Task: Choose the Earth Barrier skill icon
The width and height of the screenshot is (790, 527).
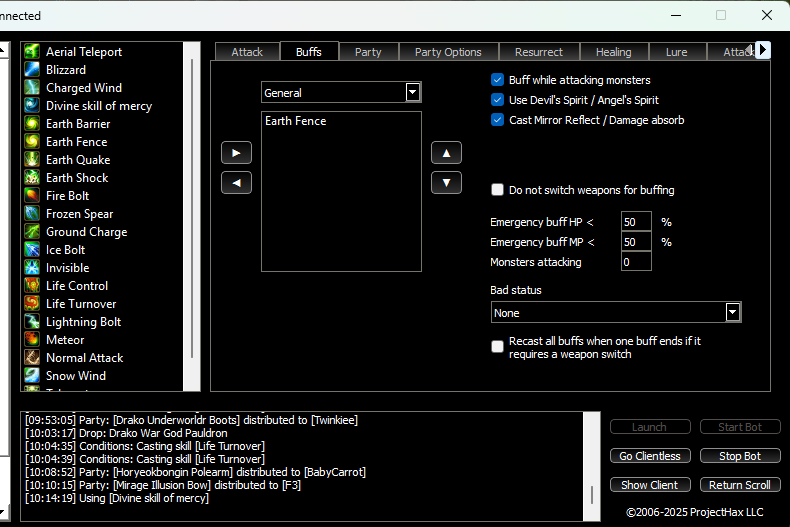Action: [32, 124]
